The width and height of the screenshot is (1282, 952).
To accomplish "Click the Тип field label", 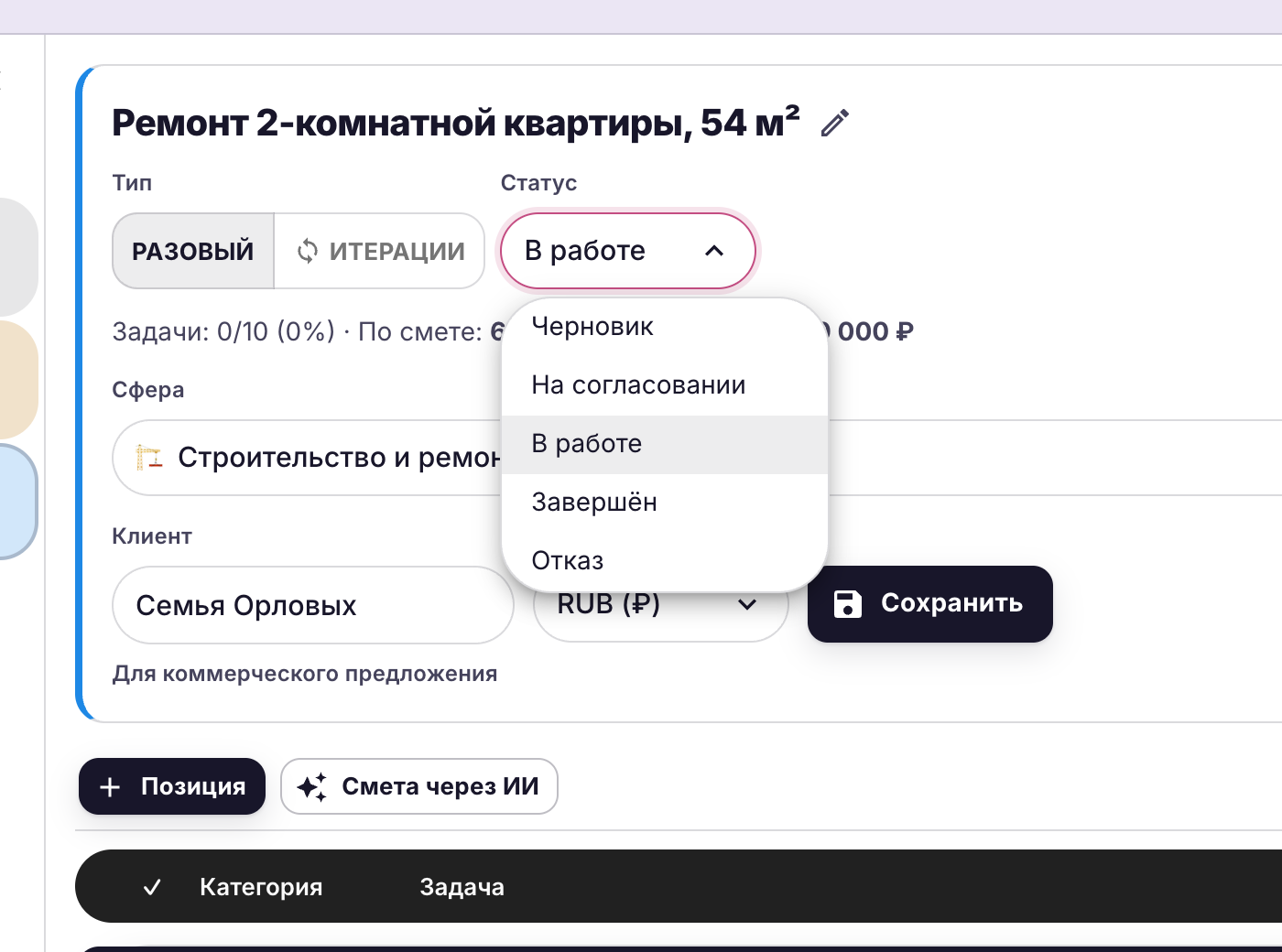I will tap(132, 183).
